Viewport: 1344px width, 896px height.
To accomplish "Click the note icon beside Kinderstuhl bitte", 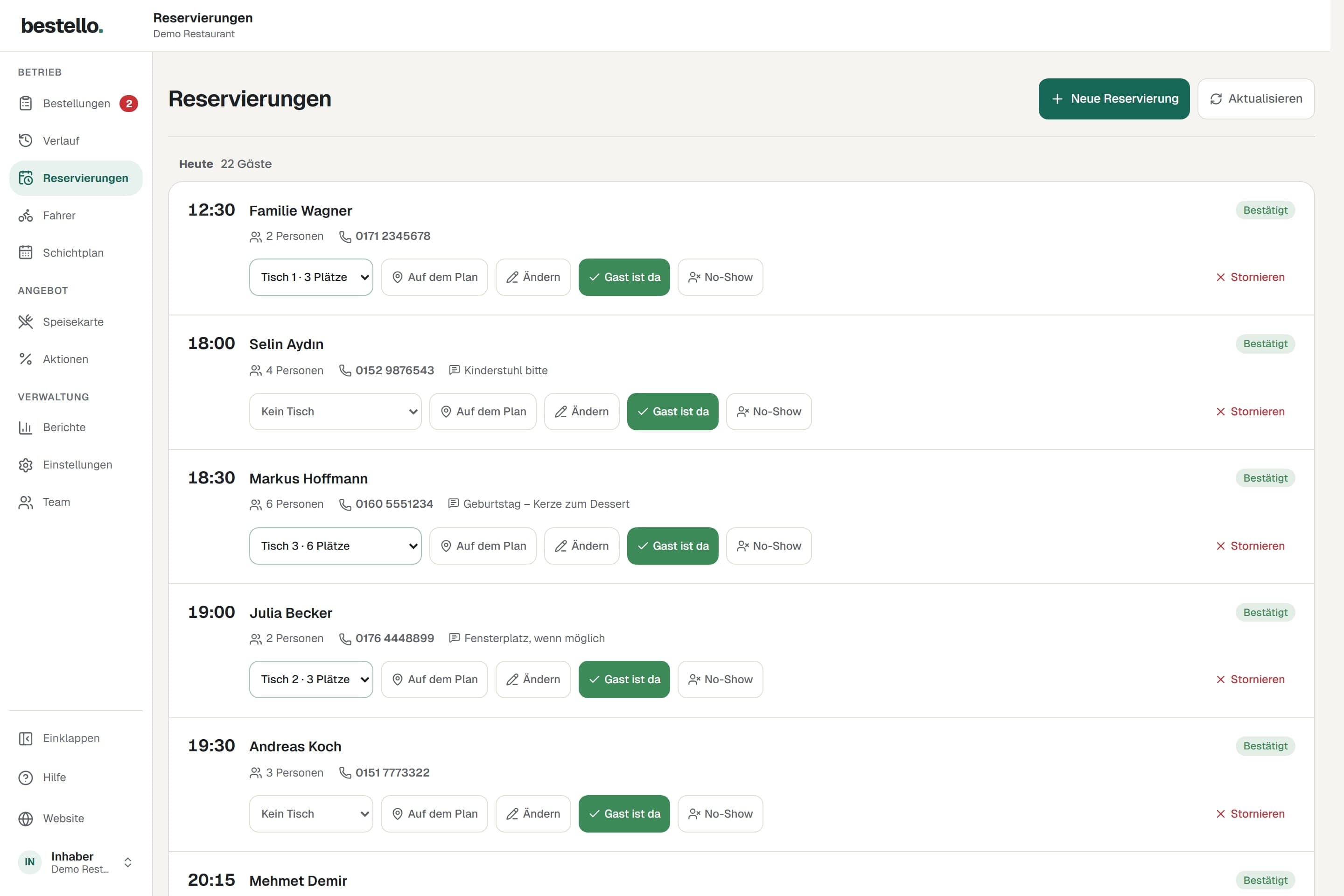I will pyautogui.click(x=454, y=370).
